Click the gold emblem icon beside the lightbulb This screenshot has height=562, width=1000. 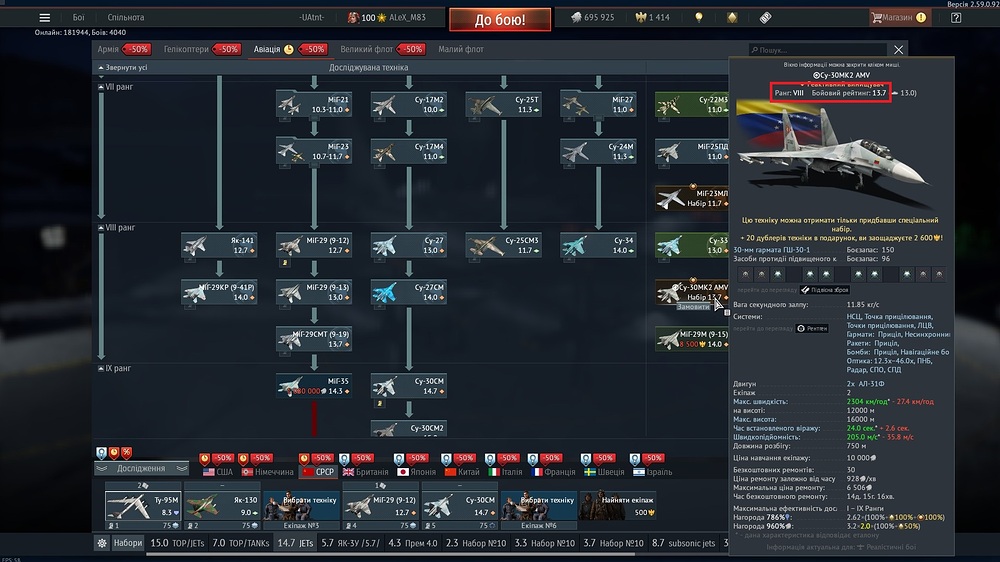732,18
